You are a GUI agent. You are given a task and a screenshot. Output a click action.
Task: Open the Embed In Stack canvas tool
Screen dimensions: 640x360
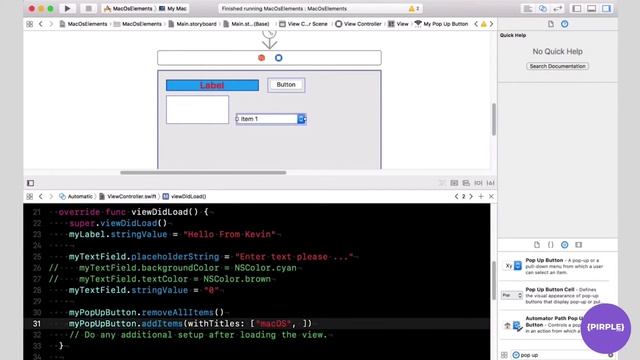click(x=454, y=183)
